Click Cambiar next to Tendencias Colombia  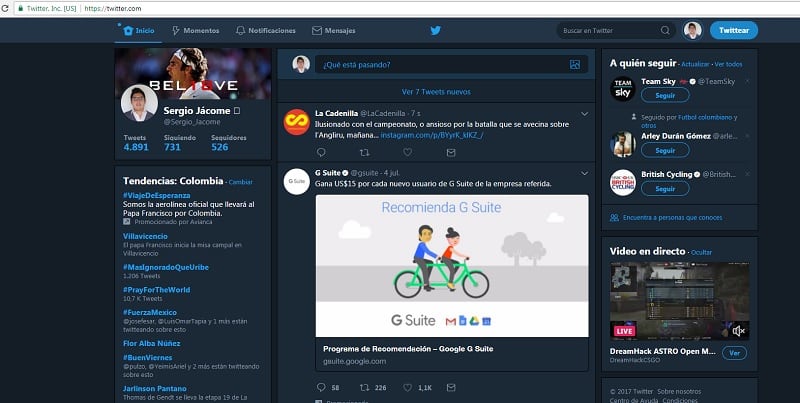click(240, 182)
